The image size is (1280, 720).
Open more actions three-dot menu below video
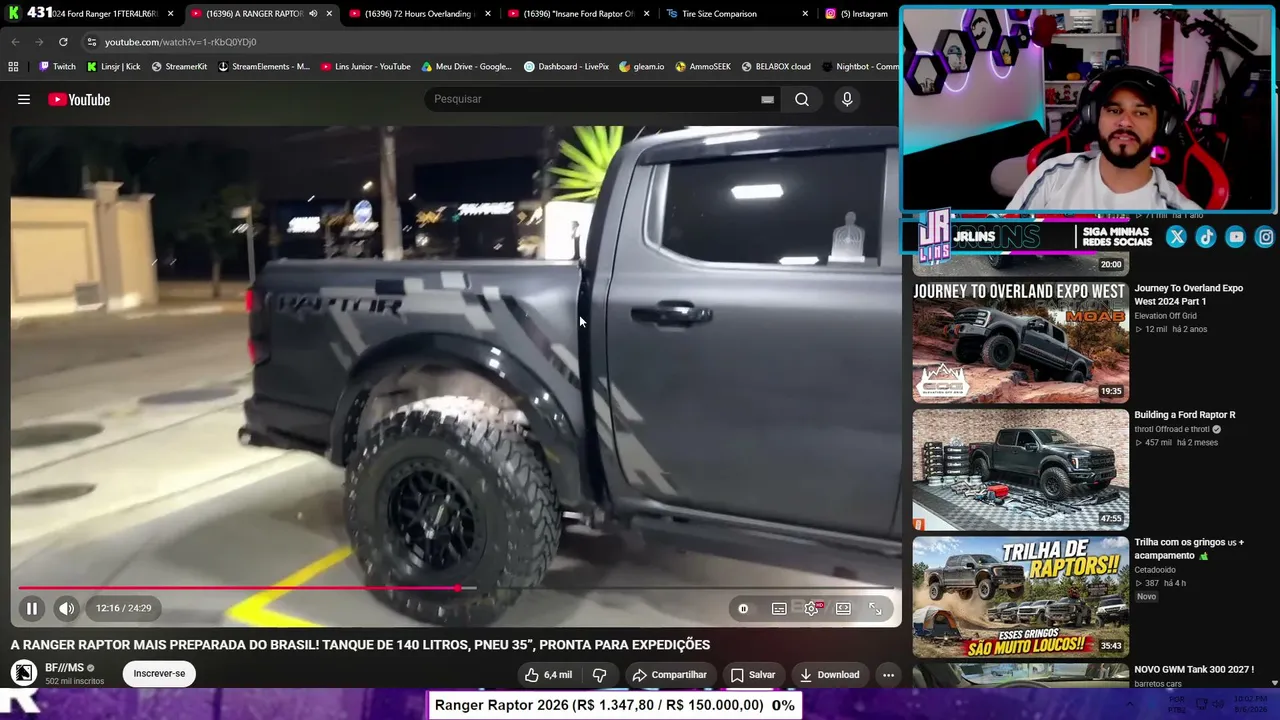[888, 675]
